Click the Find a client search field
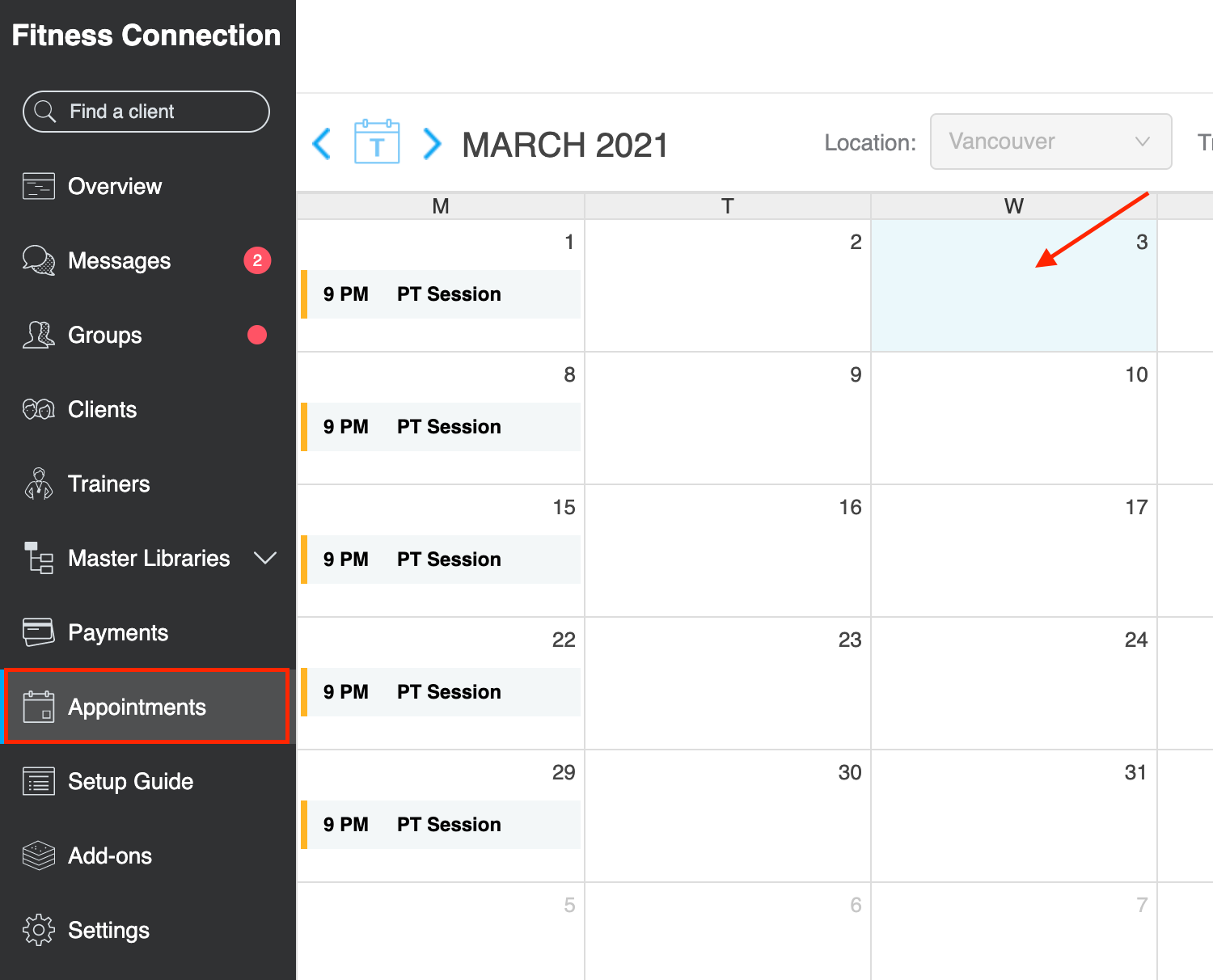 pyautogui.click(x=146, y=112)
